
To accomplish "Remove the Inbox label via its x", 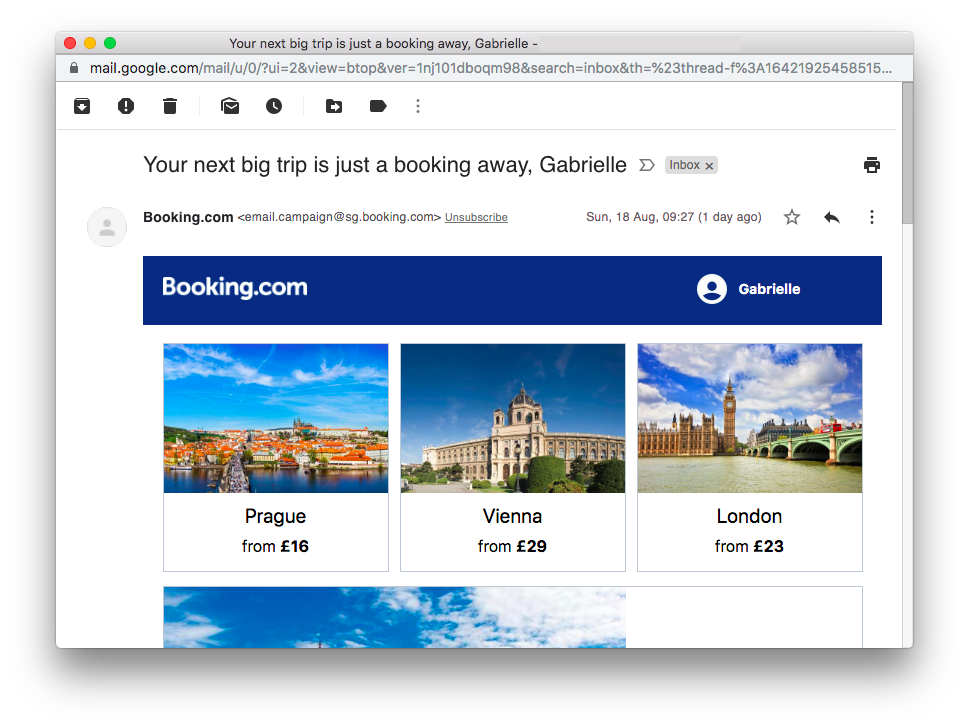I will pyautogui.click(x=709, y=166).
